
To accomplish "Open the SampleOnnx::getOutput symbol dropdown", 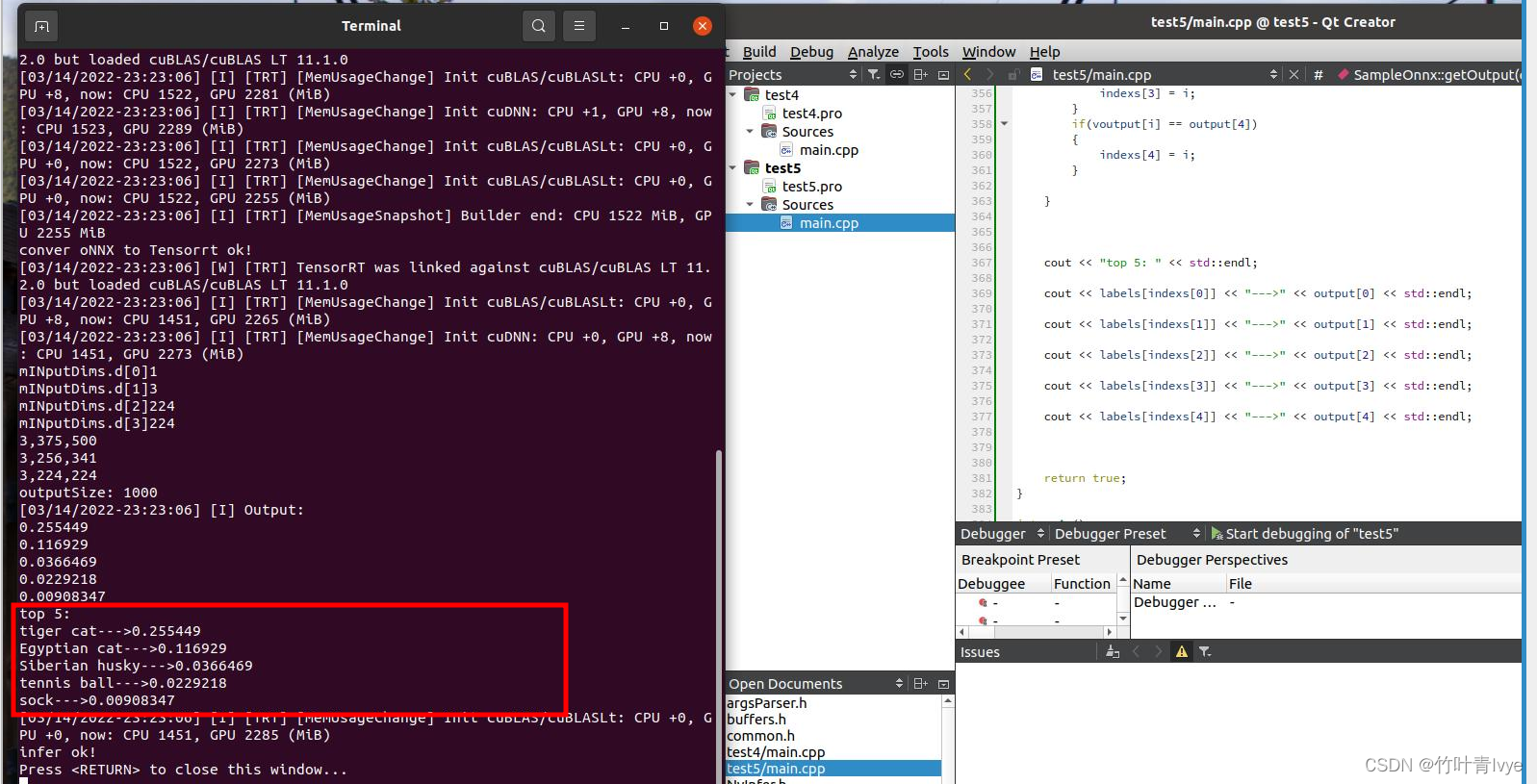I will (1428, 74).
